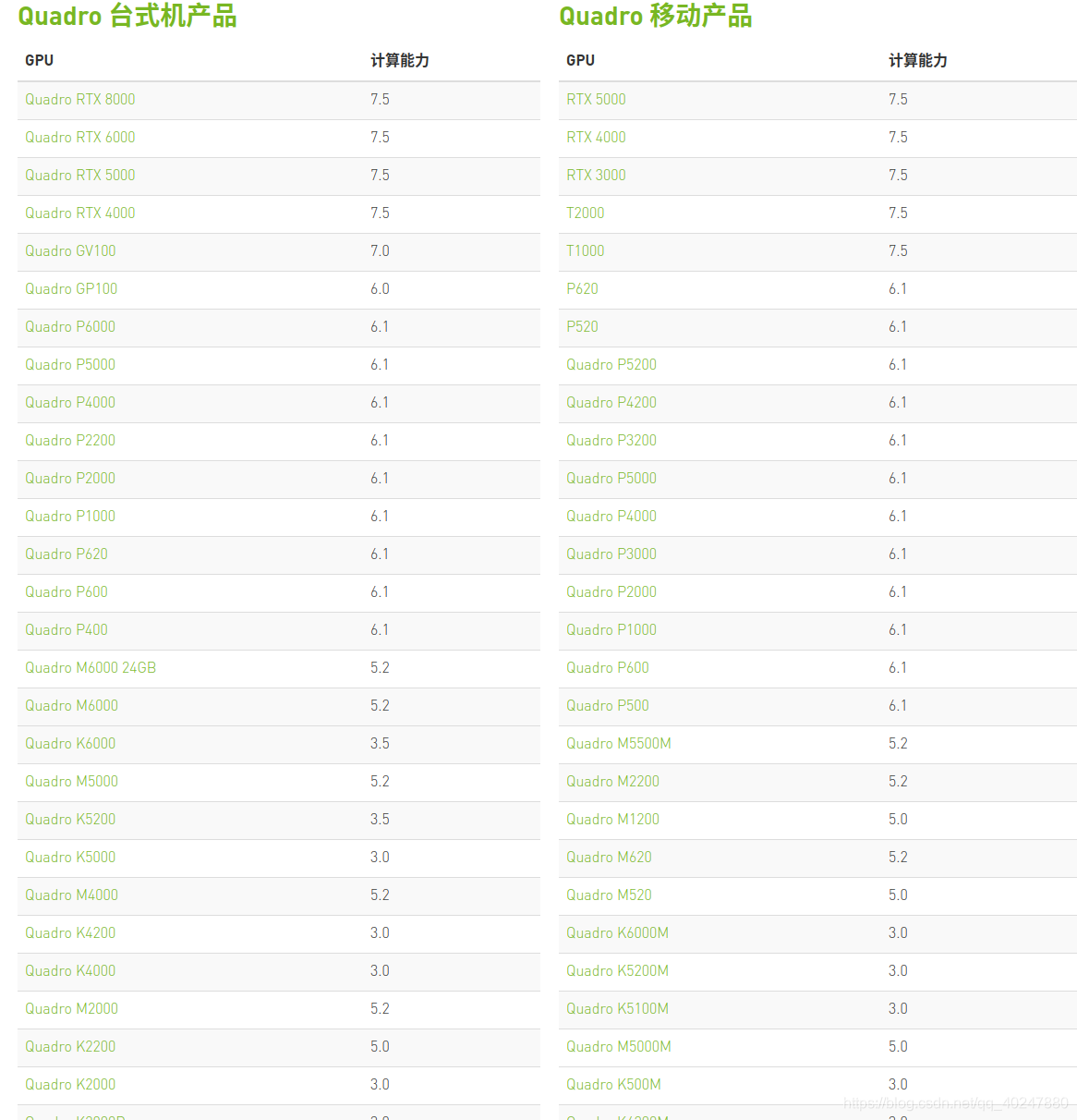Open the Quadro P3200 link

[611, 441]
